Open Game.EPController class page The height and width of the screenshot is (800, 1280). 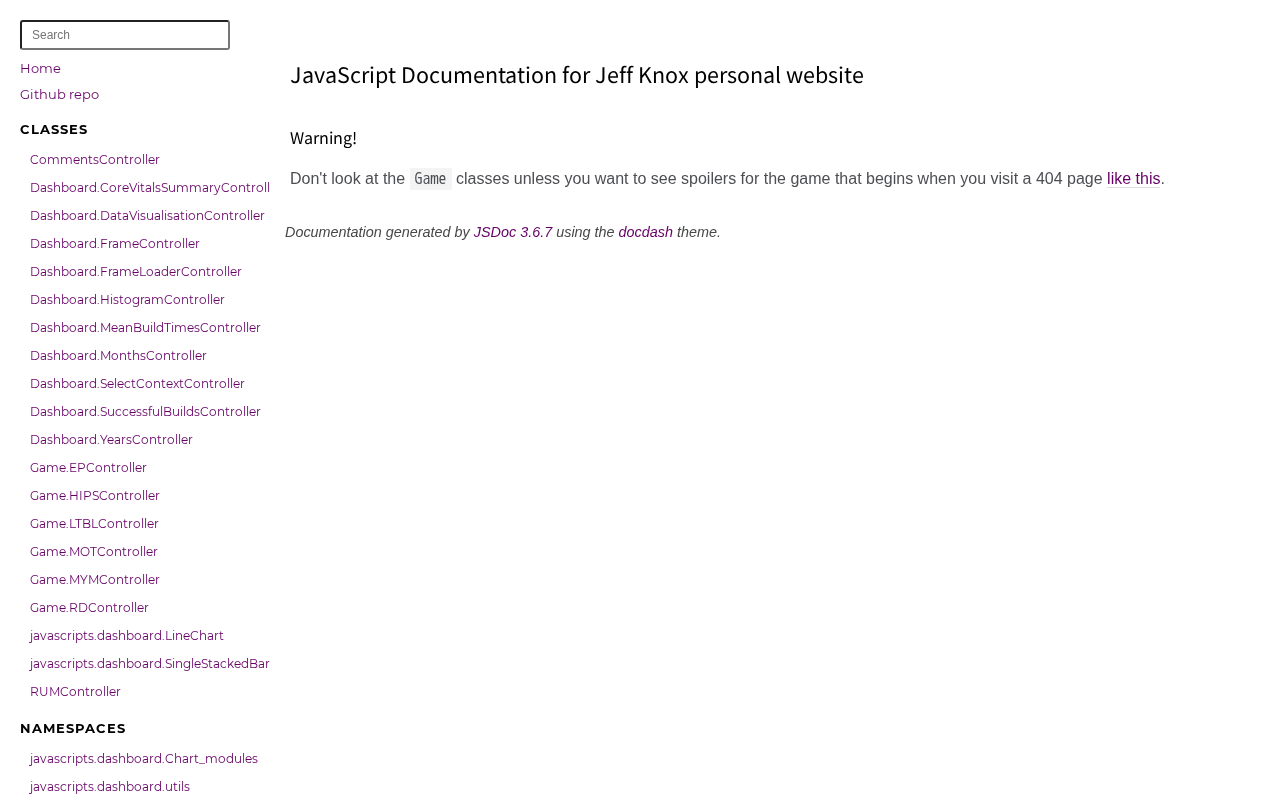click(88, 468)
